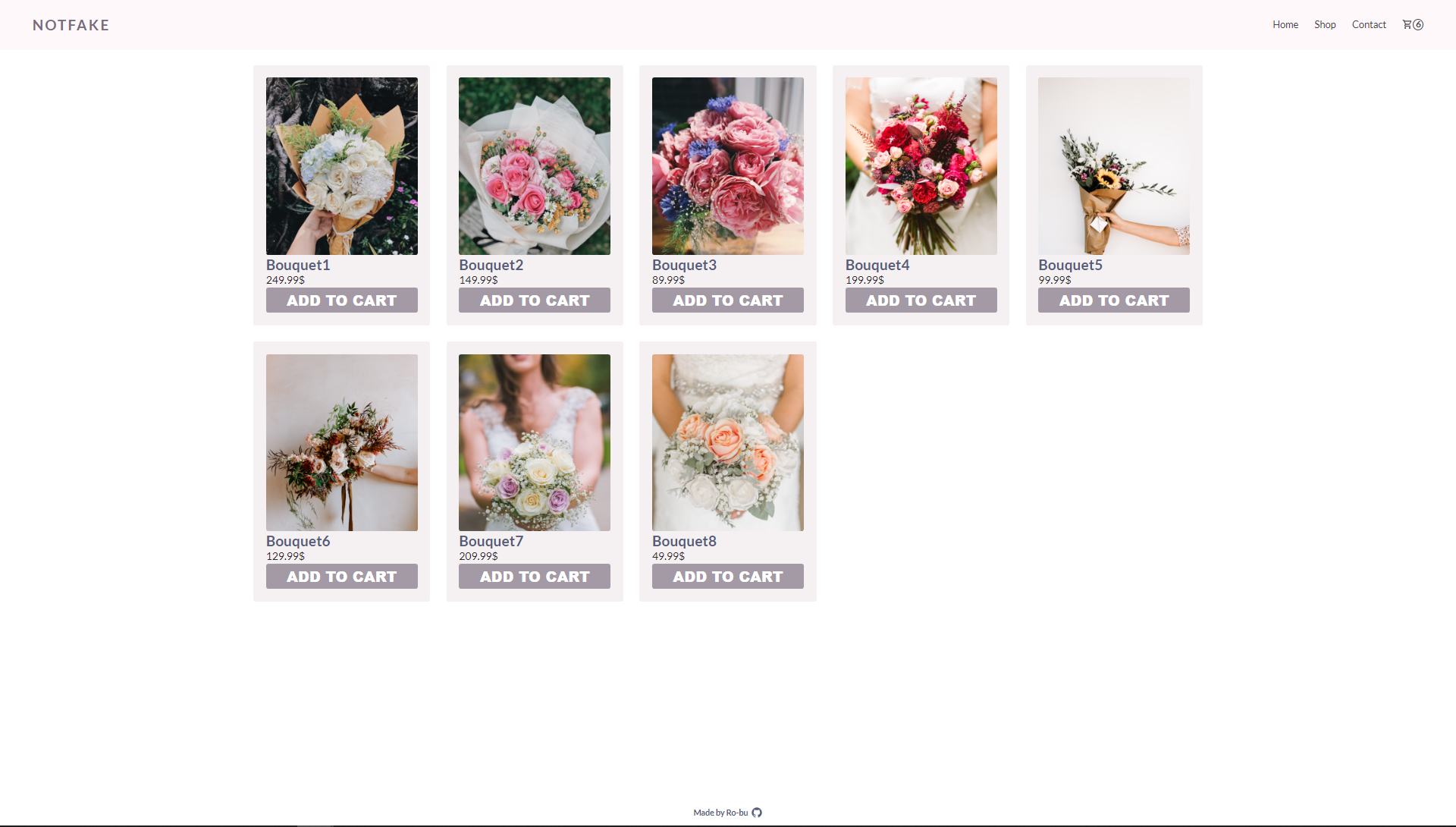Add Bouquet6 to cart

click(x=341, y=577)
